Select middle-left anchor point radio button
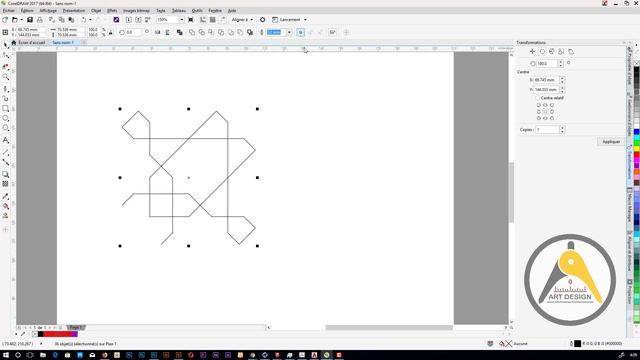 click(x=538, y=111)
